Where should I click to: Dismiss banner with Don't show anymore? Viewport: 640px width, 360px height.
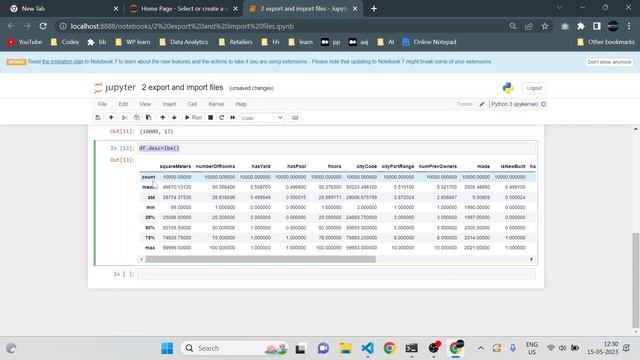(x=609, y=62)
